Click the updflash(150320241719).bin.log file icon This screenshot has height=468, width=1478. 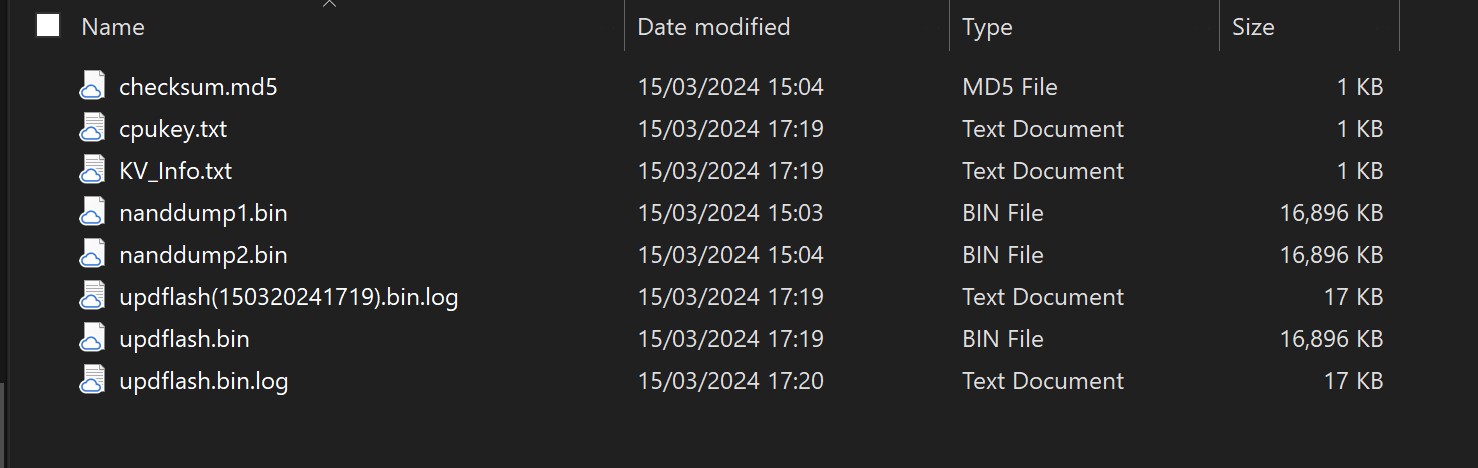(x=92, y=297)
